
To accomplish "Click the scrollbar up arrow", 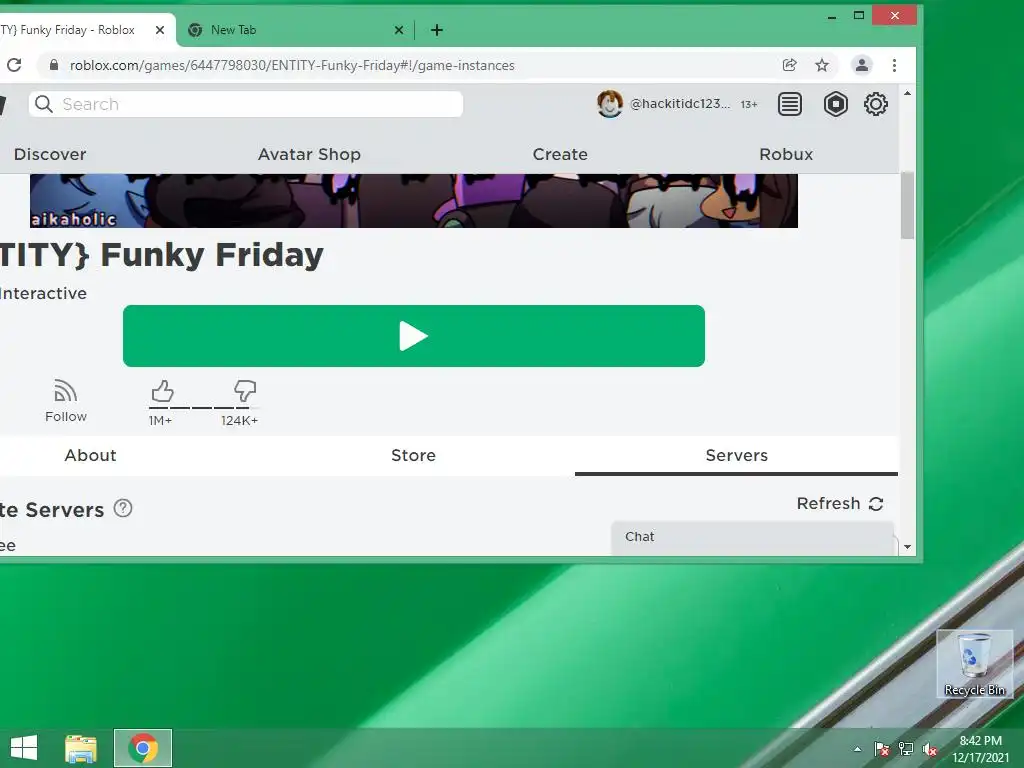I will (907, 93).
